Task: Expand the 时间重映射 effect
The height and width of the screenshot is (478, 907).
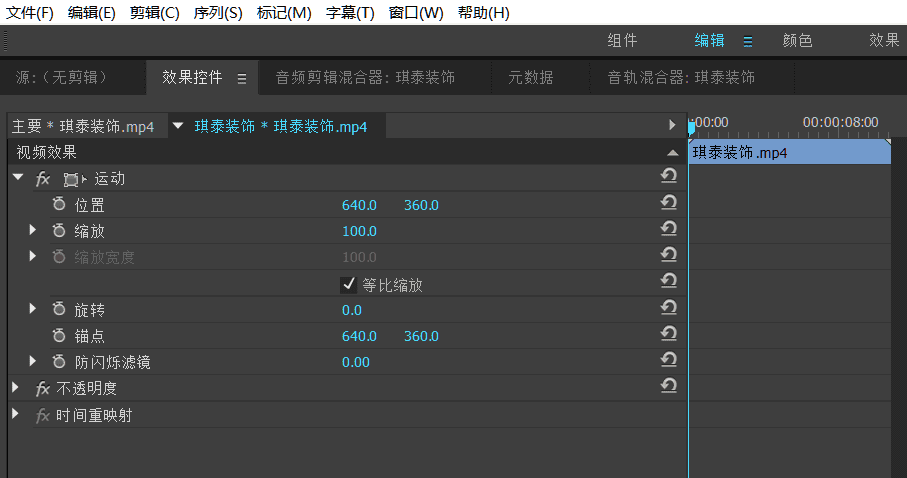Action: click(16, 414)
